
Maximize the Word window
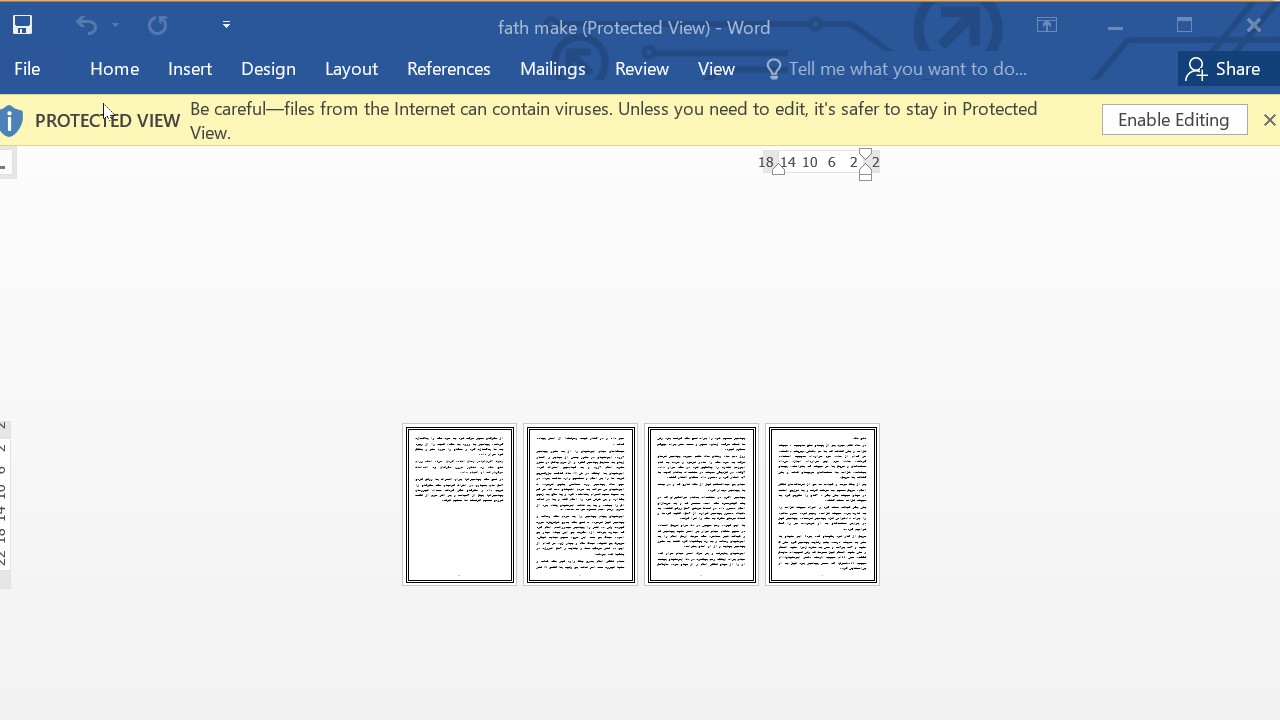pyautogui.click(x=1184, y=26)
